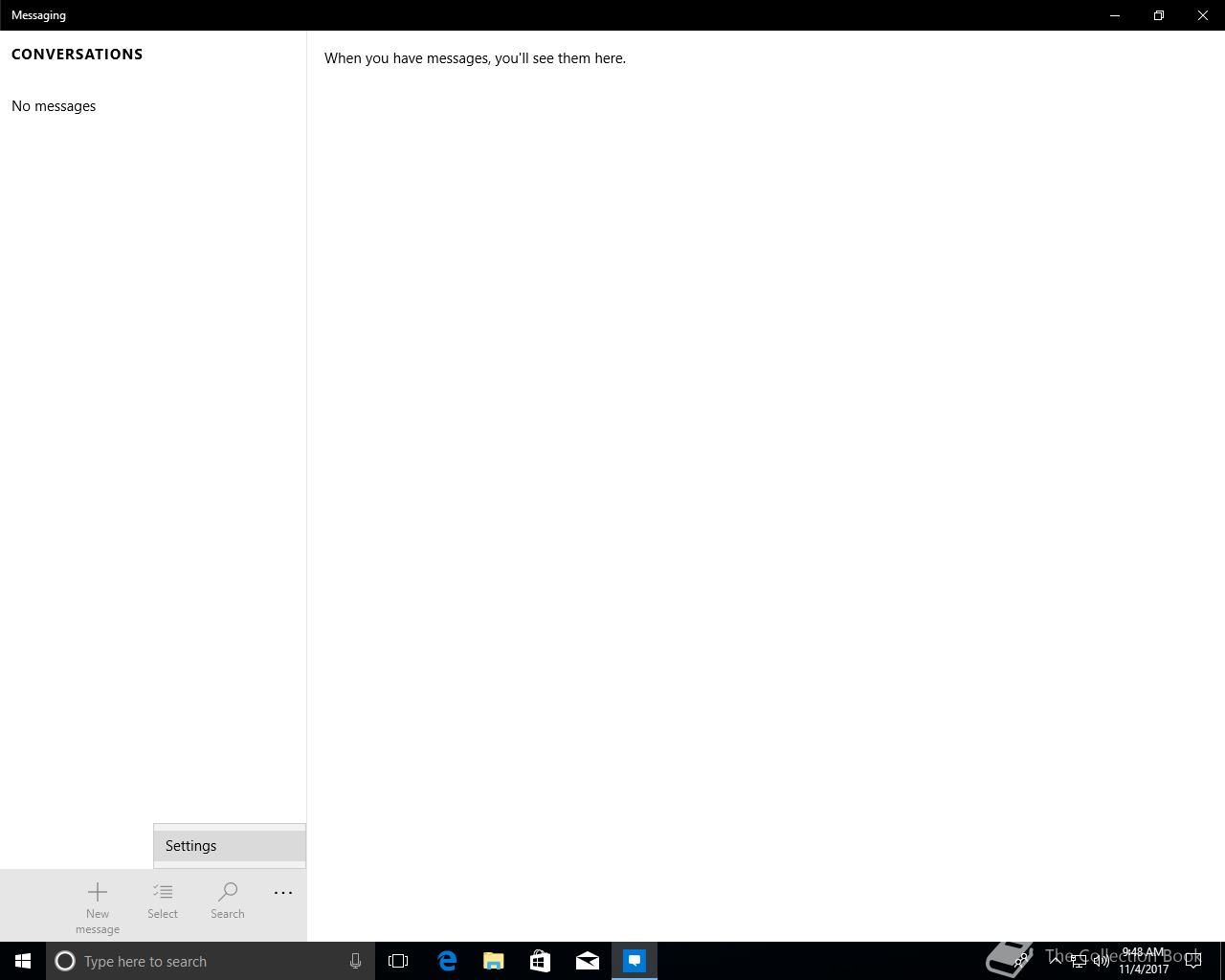This screenshot has height=980, width=1225.
Task: Choose Settings from the popup menu
Action: pos(230,846)
